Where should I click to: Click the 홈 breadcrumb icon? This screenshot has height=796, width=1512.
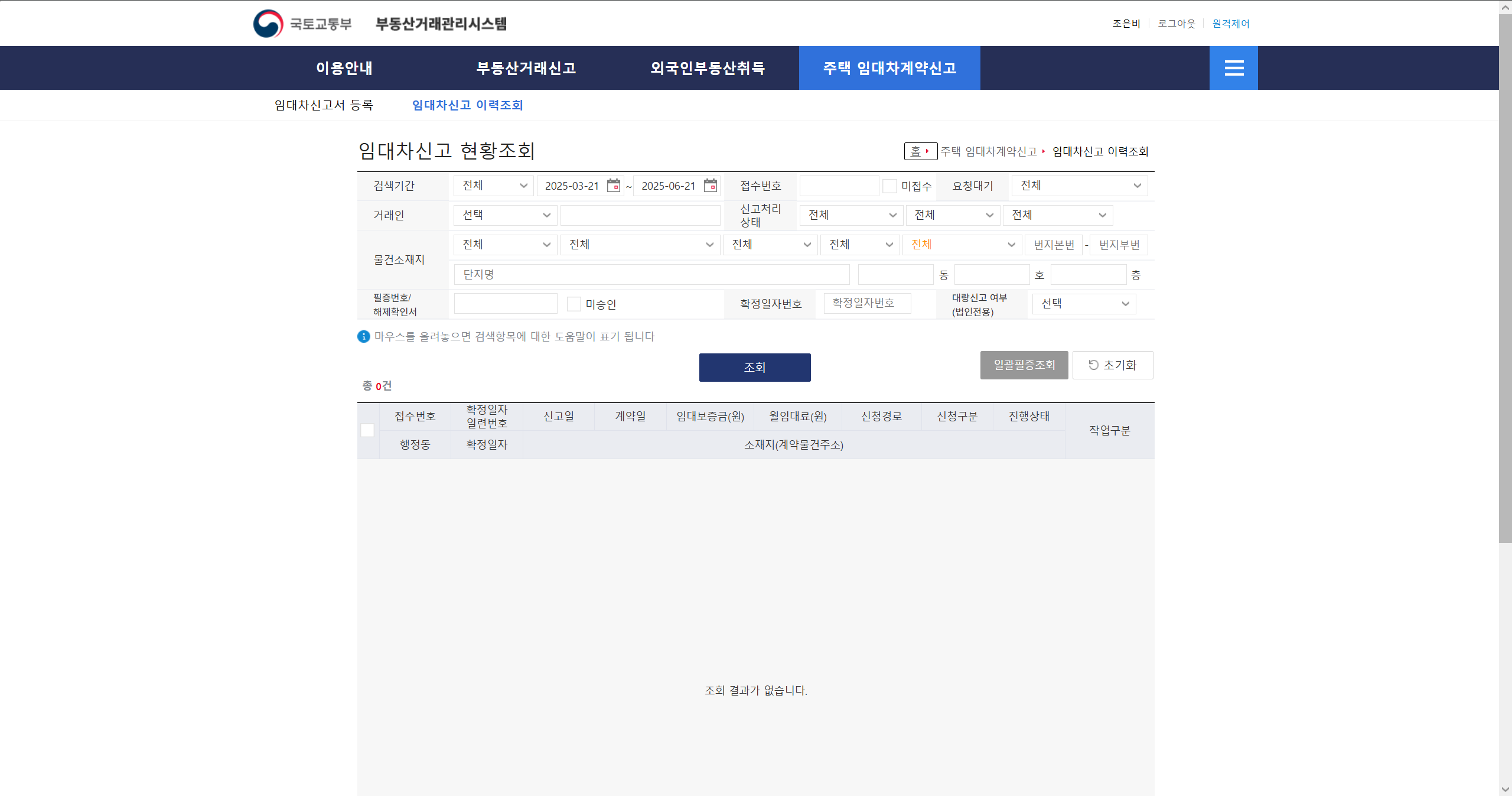[920, 151]
